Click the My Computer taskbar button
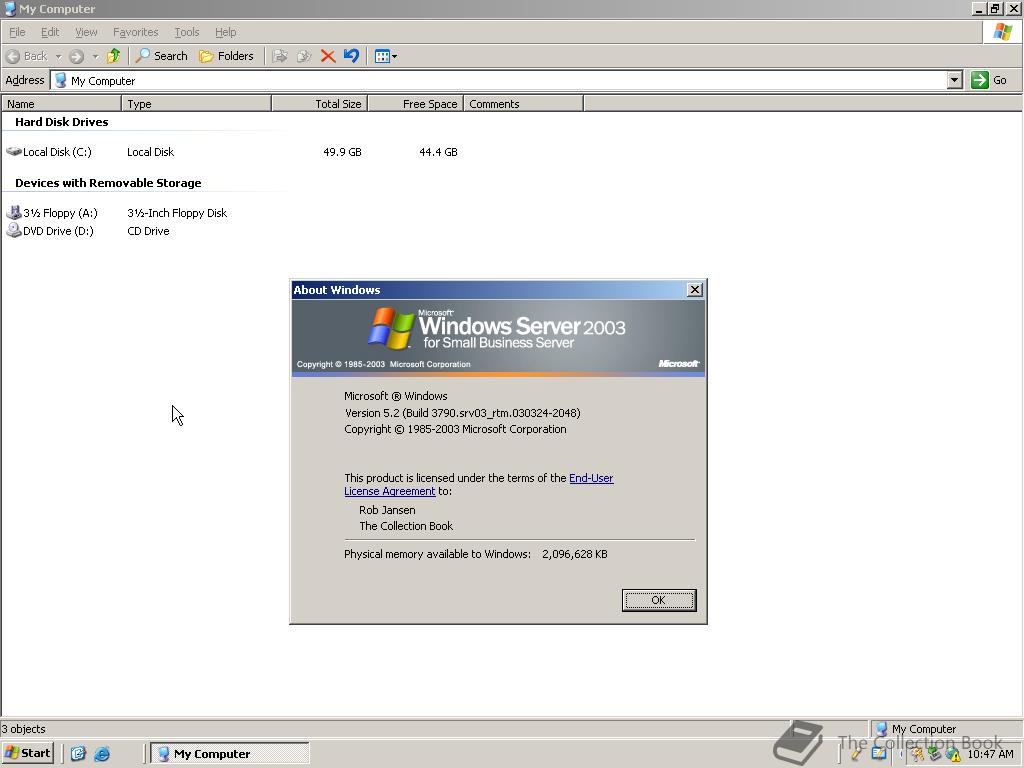The image size is (1024, 768). click(230, 754)
